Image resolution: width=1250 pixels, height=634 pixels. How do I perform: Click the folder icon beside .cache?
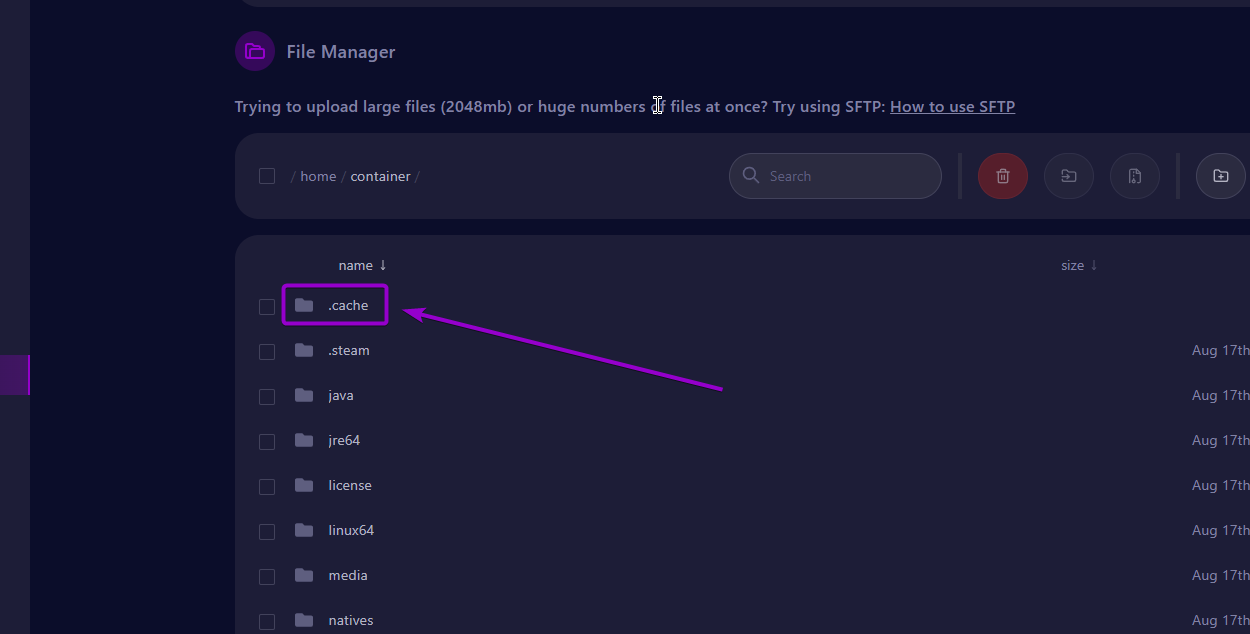click(304, 305)
